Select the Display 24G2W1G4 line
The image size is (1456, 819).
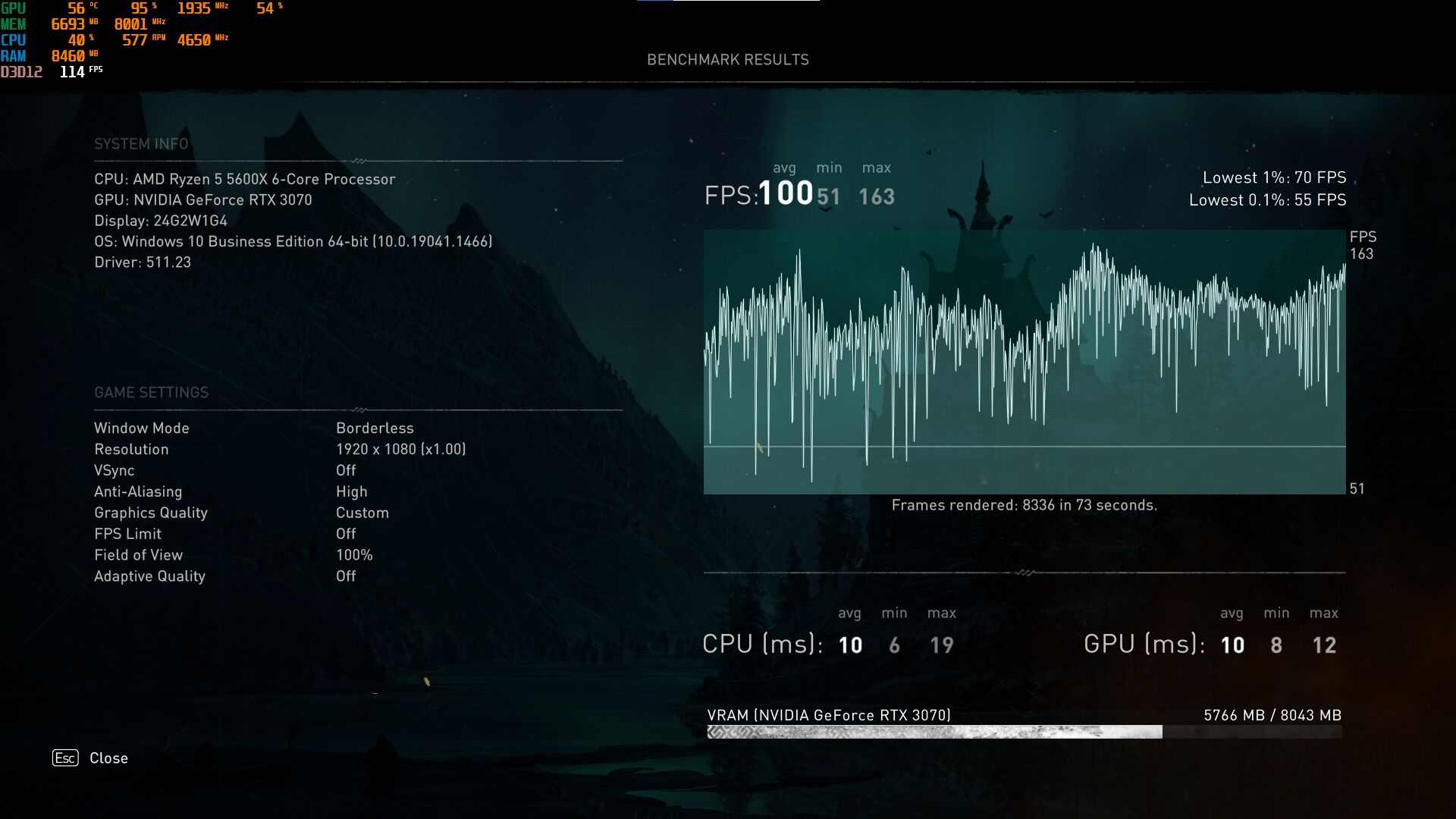coord(161,221)
